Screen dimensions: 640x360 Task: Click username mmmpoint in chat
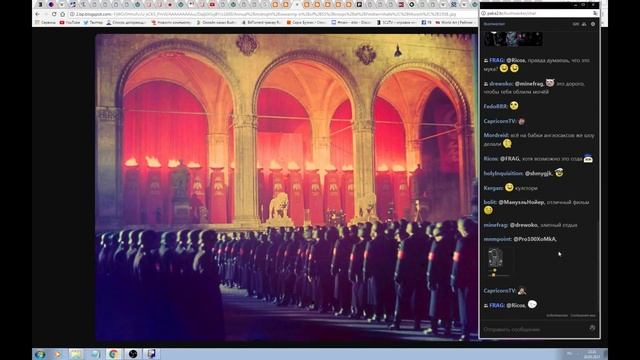point(497,239)
